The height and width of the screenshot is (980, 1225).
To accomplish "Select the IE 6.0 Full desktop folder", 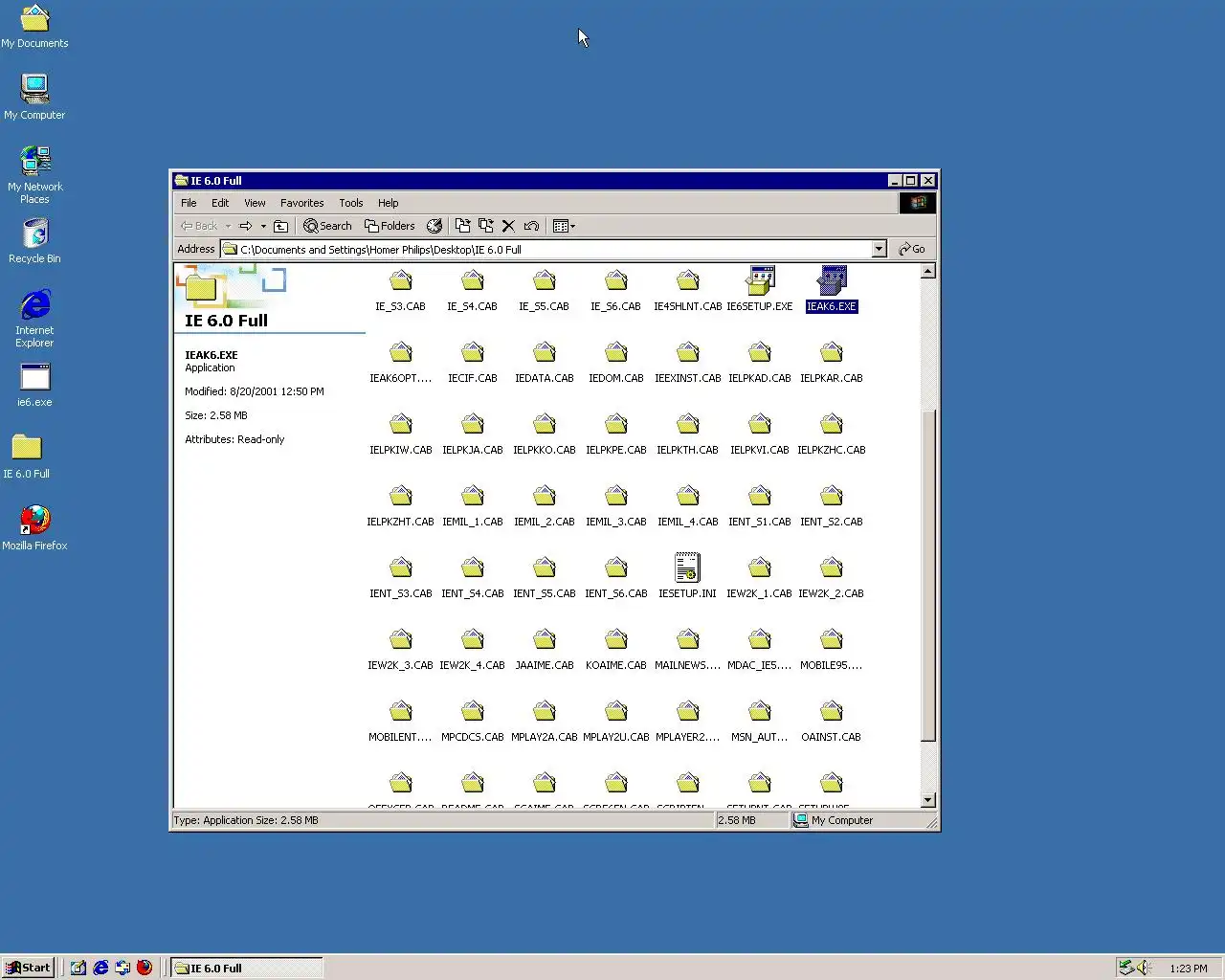I will (27, 456).
